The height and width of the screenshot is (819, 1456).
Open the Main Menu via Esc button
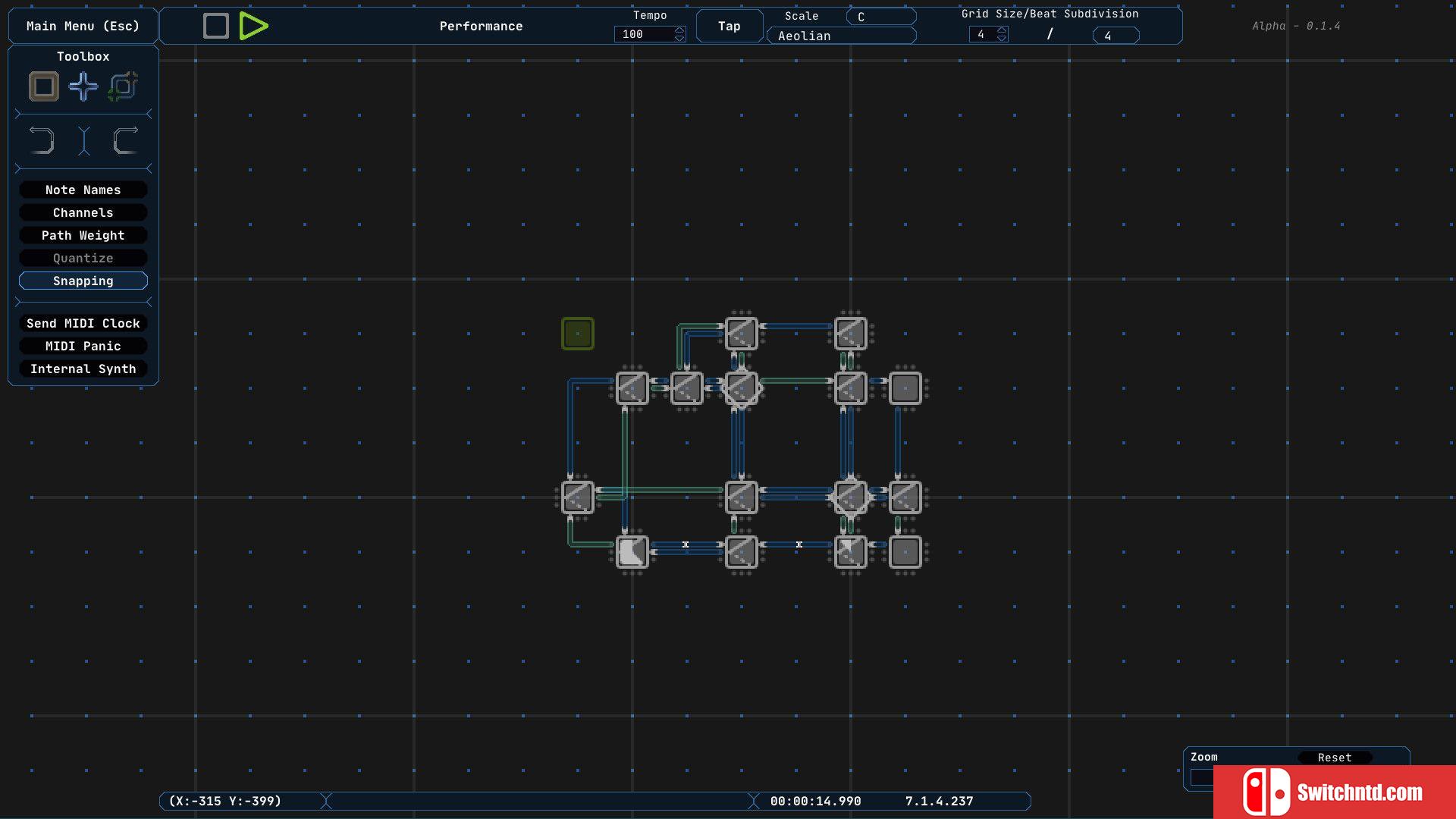tap(83, 25)
